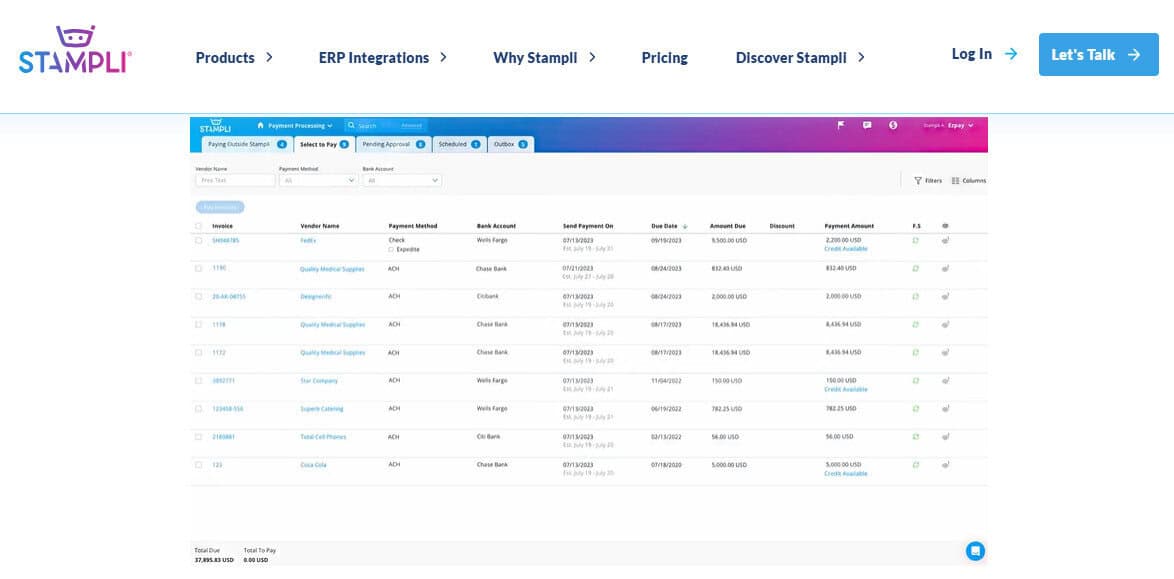Click the link icon in Star Company row
Image resolution: width=1174 pixels, height=579 pixels.
coord(946,381)
